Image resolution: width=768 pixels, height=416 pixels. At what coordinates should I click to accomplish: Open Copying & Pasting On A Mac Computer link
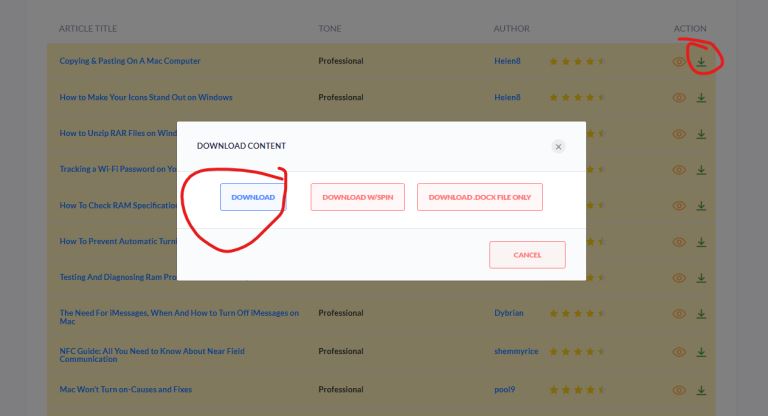click(x=130, y=61)
